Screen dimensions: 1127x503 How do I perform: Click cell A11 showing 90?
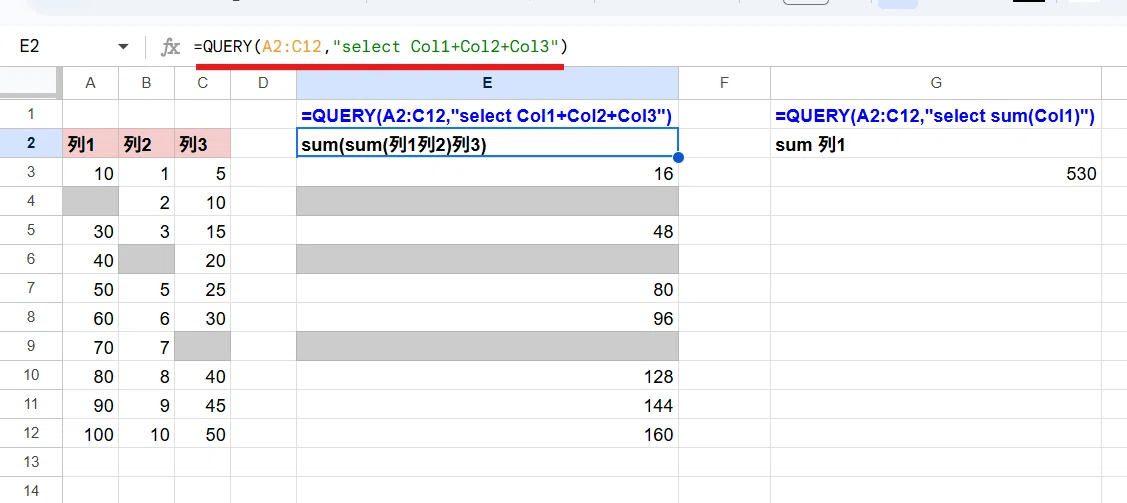[91, 405]
